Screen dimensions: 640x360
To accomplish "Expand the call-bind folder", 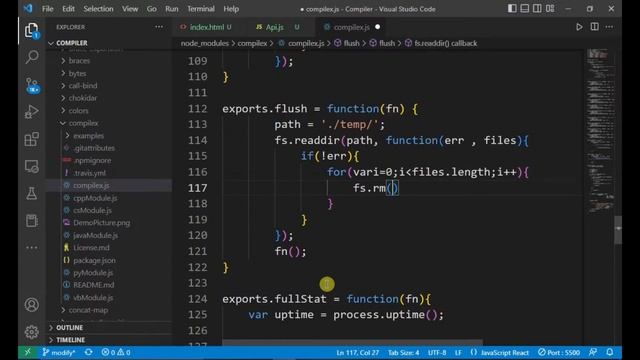I will point(83,86).
